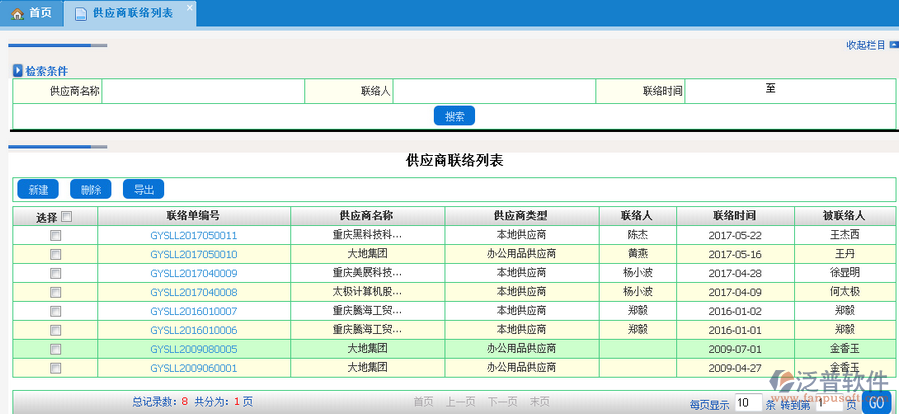Open record link GYSLL2017050010
Viewport: 899px width, 414px height.
pyautogui.click(x=194, y=254)
